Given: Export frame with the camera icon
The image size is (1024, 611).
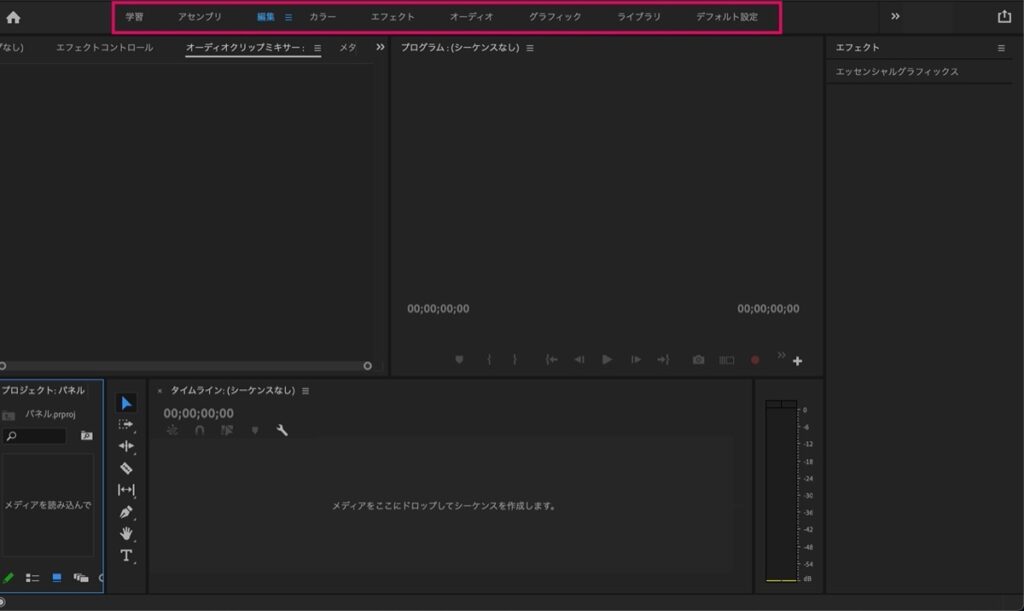Looking at the screenshot, I should [698, 360].
